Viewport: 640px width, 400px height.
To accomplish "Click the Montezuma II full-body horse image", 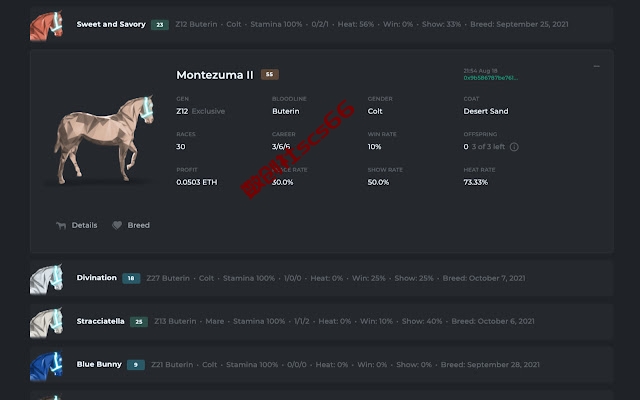I will point(104,139).
